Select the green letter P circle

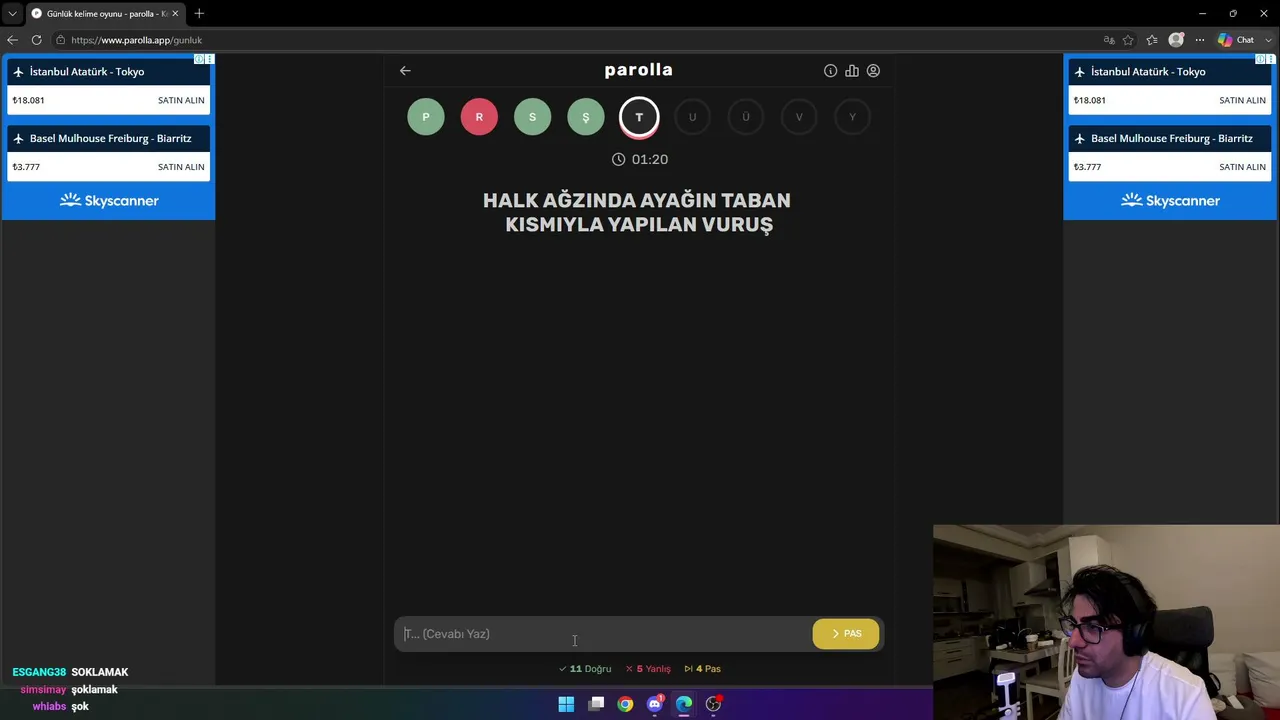[x=426, y=117]
